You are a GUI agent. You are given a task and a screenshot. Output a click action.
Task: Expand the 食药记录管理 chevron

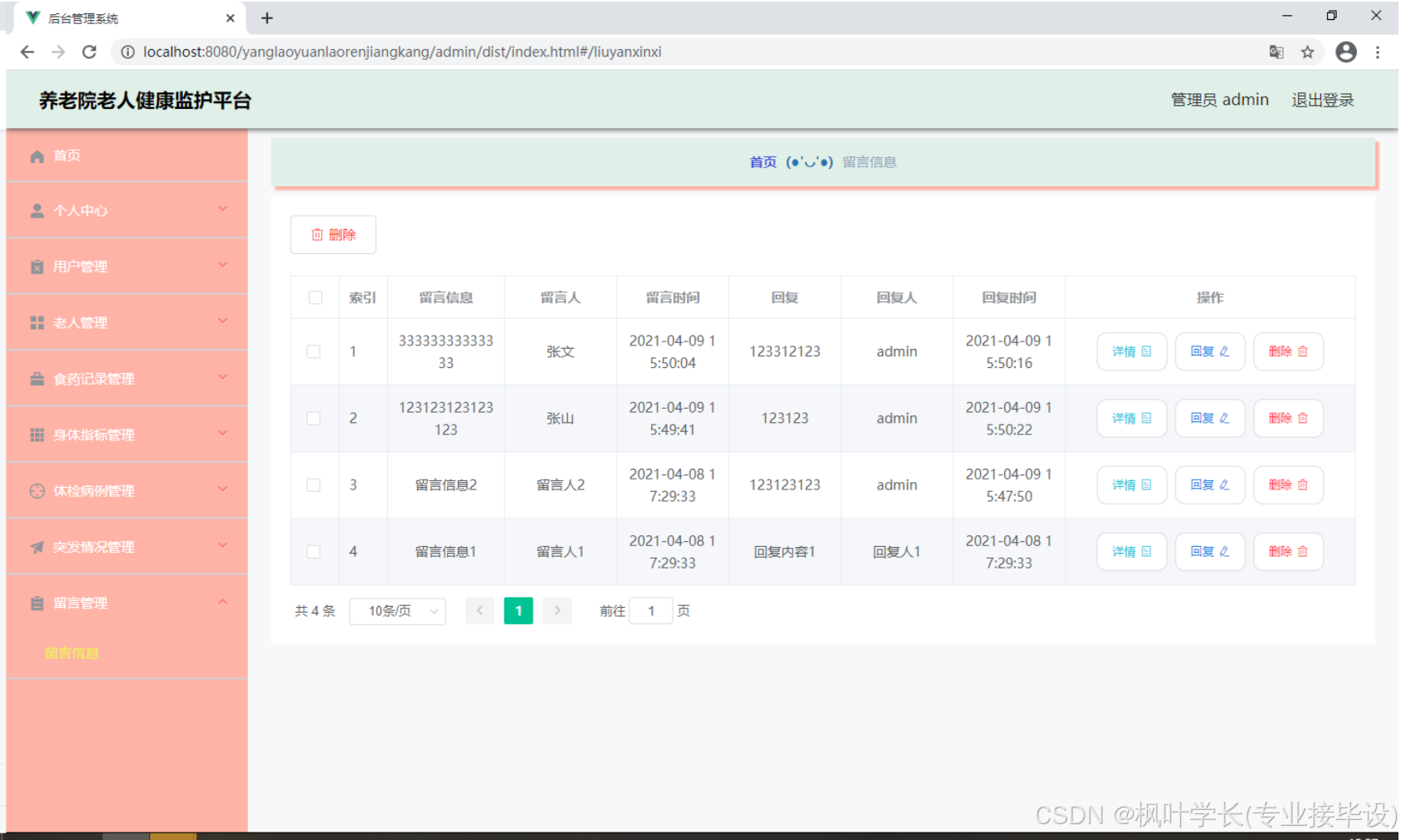pyautogui.click(x=222, y=377)
